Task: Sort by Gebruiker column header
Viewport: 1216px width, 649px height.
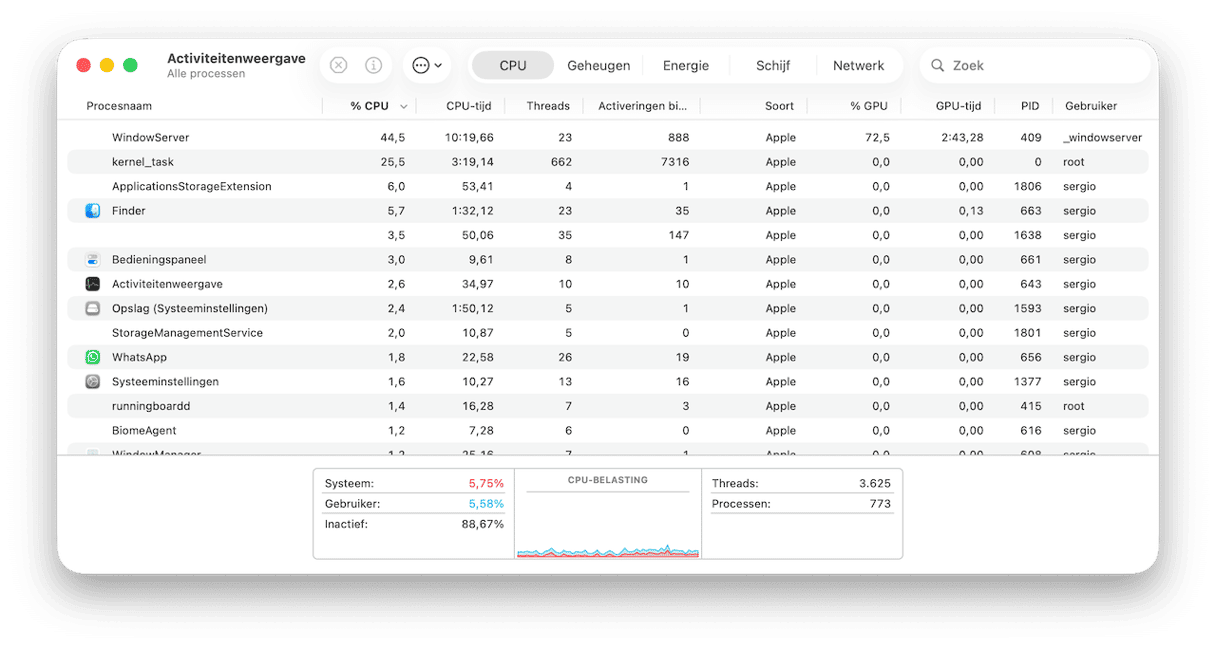Action: (1091, 106)
